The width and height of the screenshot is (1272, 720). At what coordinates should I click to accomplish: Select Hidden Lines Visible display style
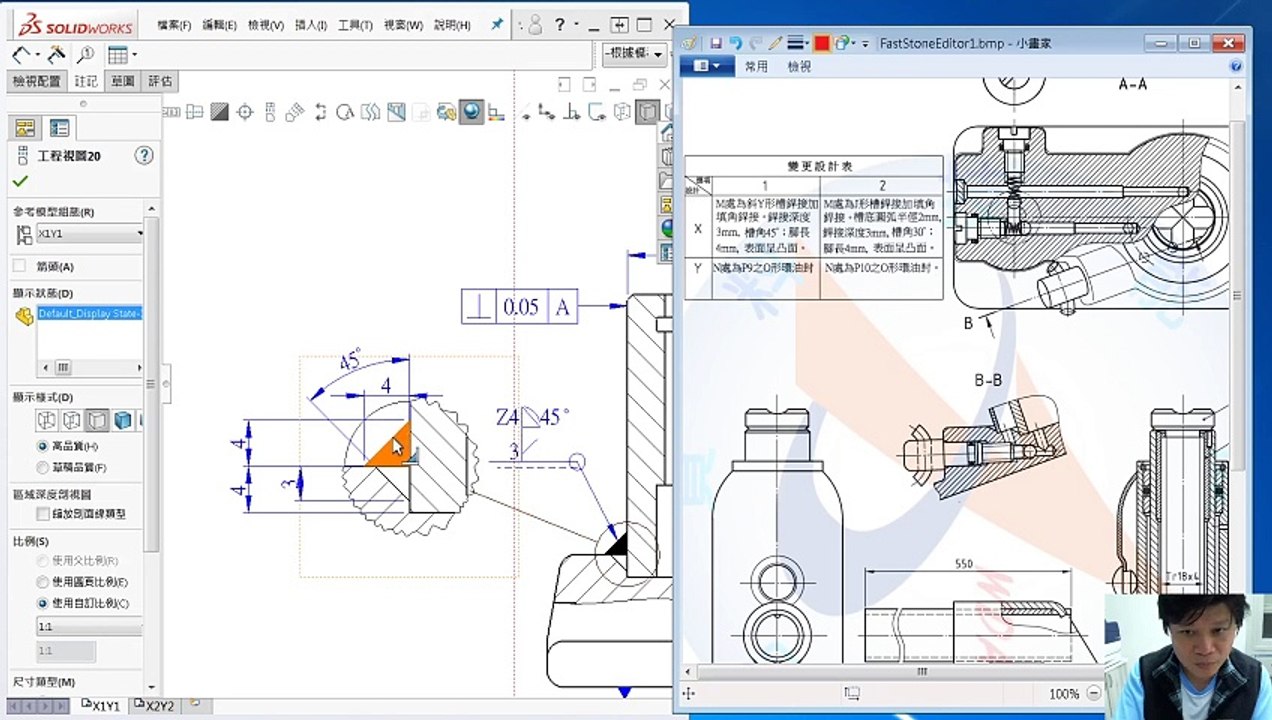pyautogui.click(x=71, y=420)
